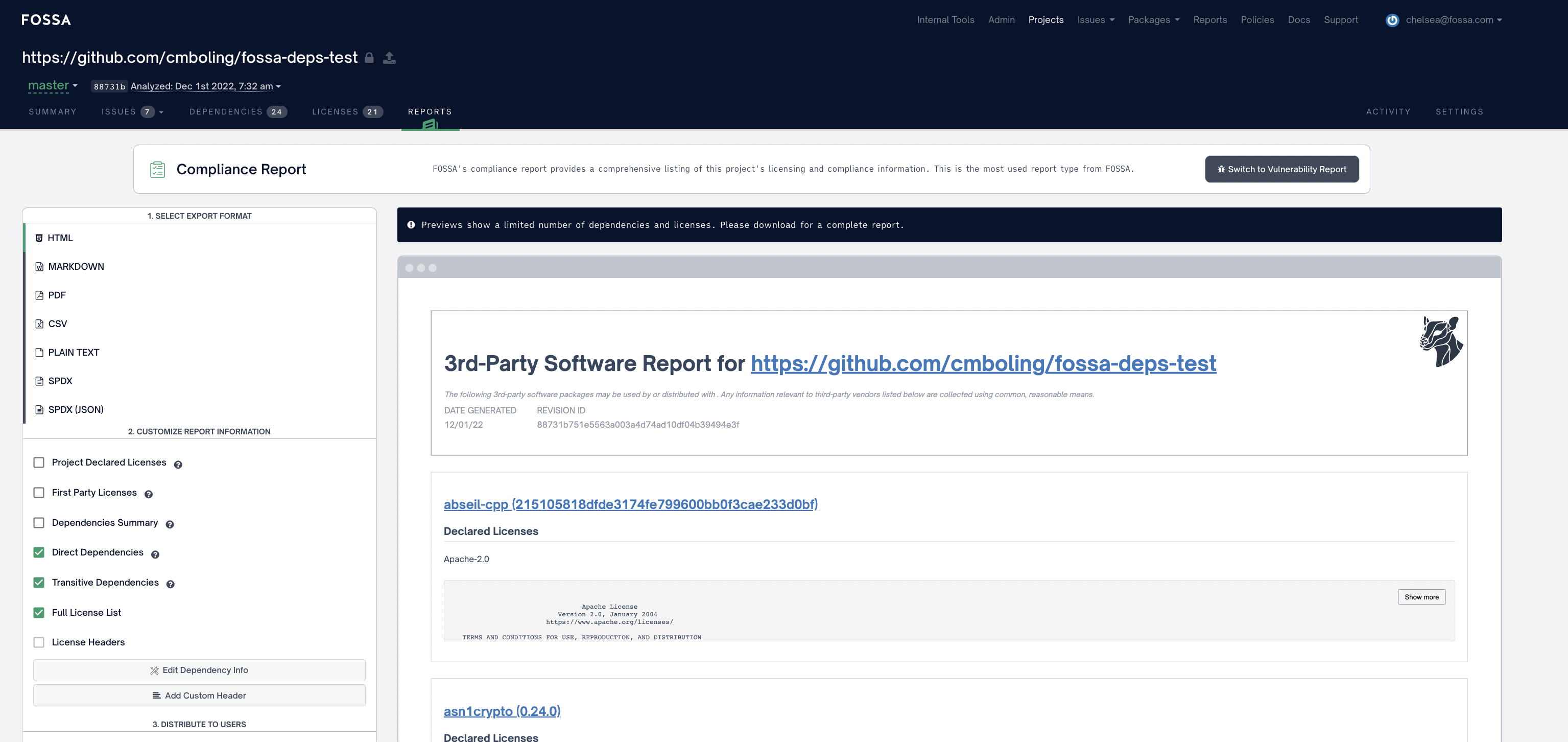Click the FOSSA logo
The width and height of the screenshot is (1568, 742).
[x=46, y=20]
